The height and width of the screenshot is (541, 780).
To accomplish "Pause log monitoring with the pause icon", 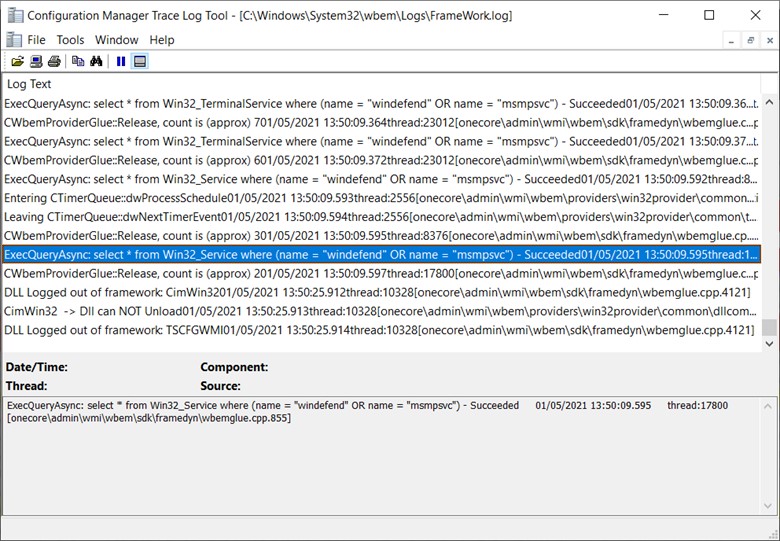I will [121, 61].
